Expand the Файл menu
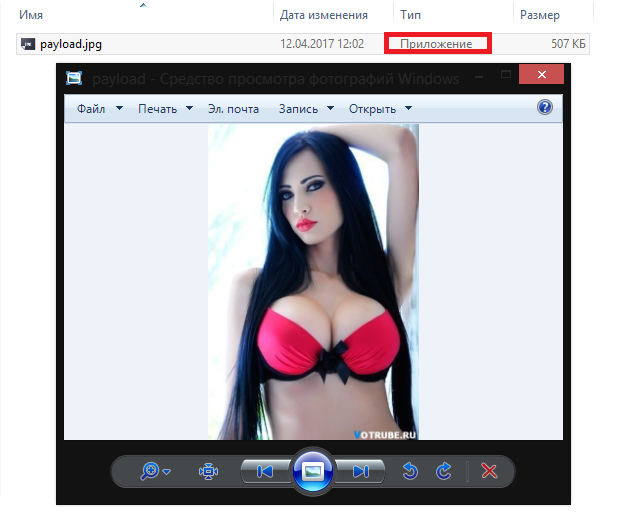The height and width of the screenshot is (512, 617). [99, 109]
